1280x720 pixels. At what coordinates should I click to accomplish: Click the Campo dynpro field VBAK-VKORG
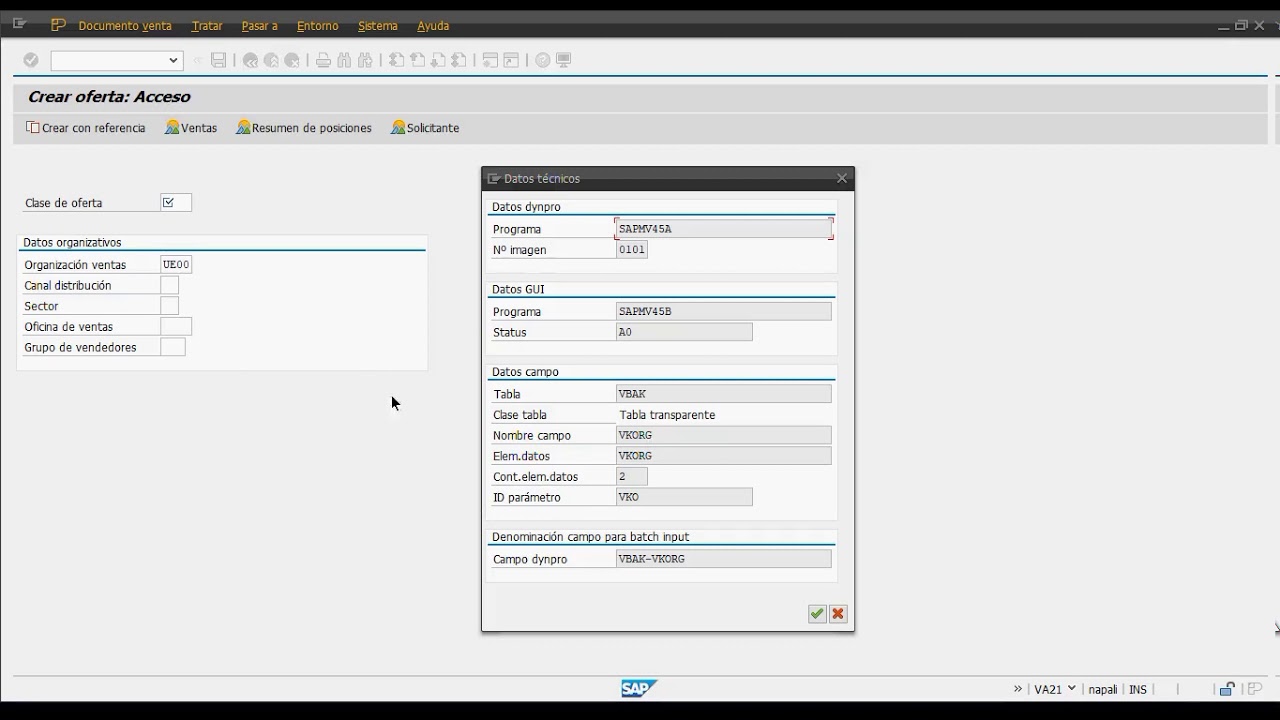[x=724, y=559]
